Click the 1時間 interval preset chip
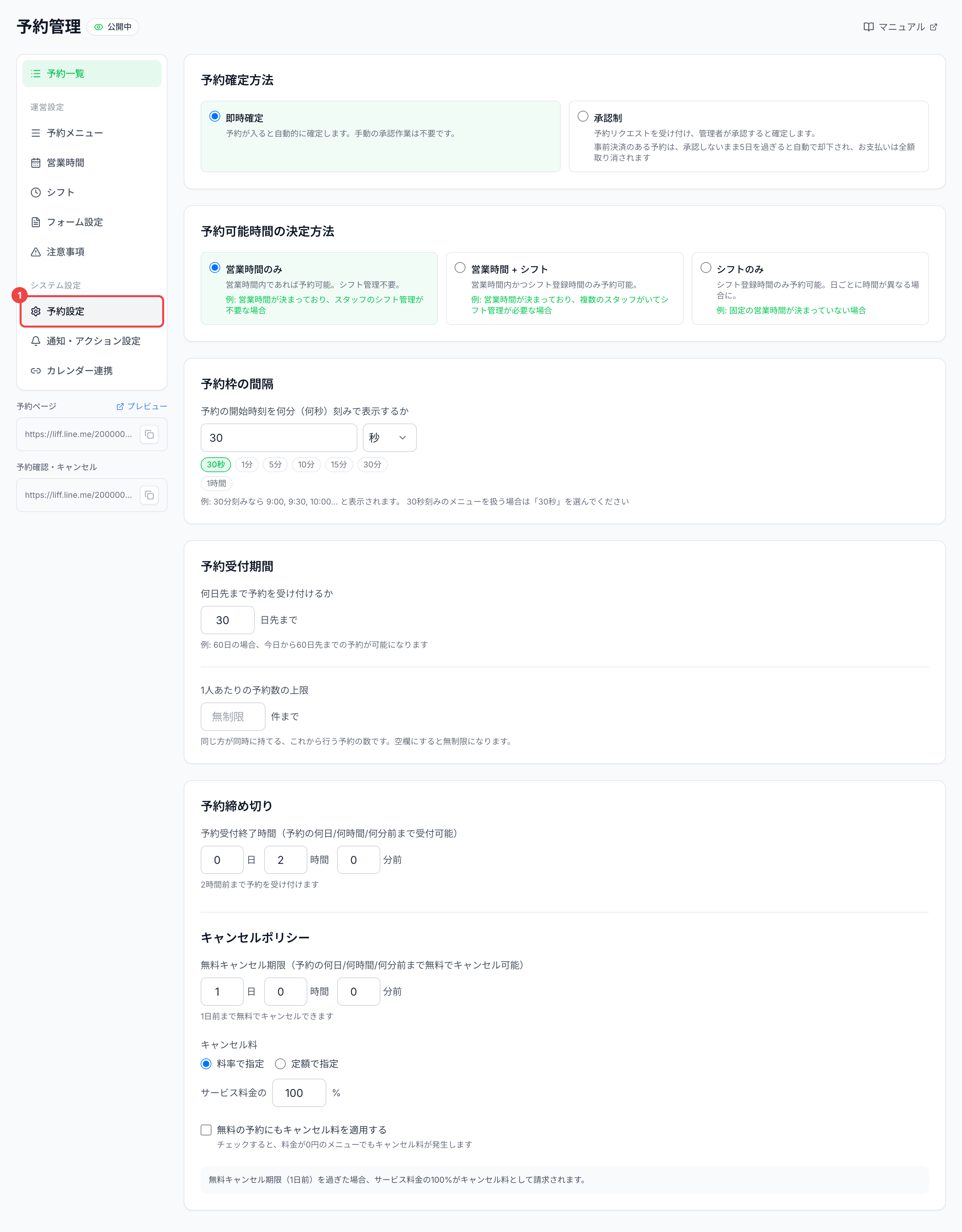The height and width of the screenshot is (1232, 962). click(x=216, y=483)
